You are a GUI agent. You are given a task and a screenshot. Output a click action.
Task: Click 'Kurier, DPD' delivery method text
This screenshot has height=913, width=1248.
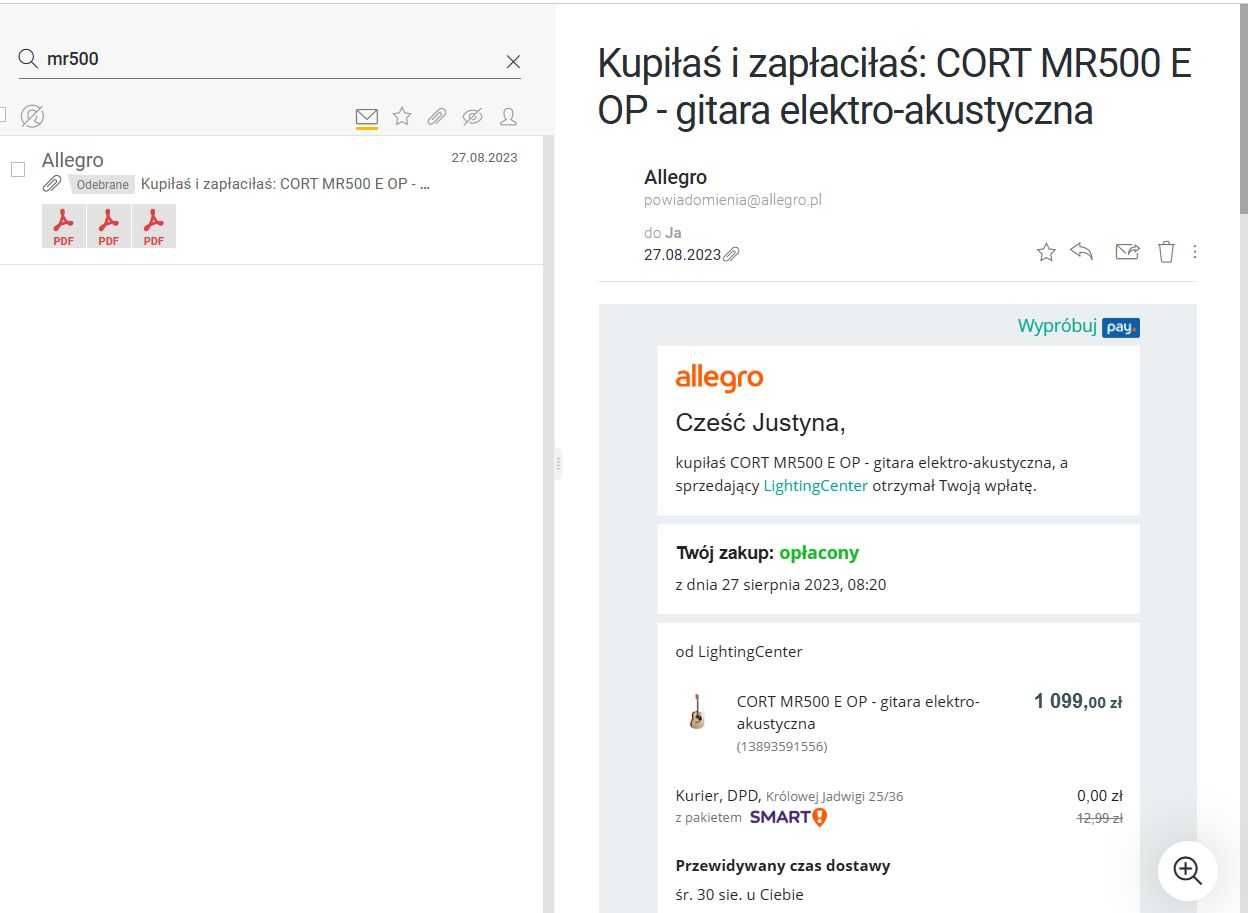click(x=718, y=796)
